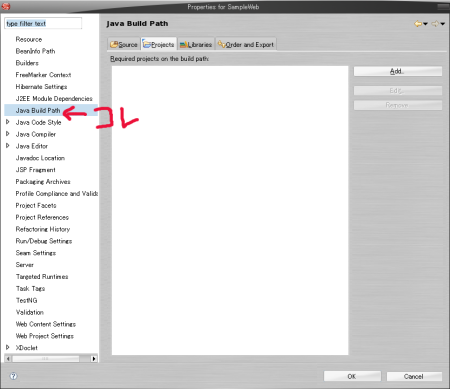450x389 pixels.
Task: Select the XDoclet item
Action: (27, 348)
